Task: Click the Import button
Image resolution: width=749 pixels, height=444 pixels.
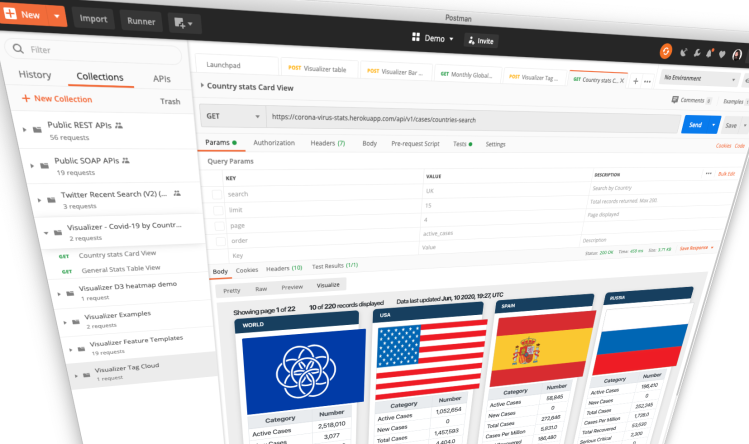Action: [x=93, y=19]
